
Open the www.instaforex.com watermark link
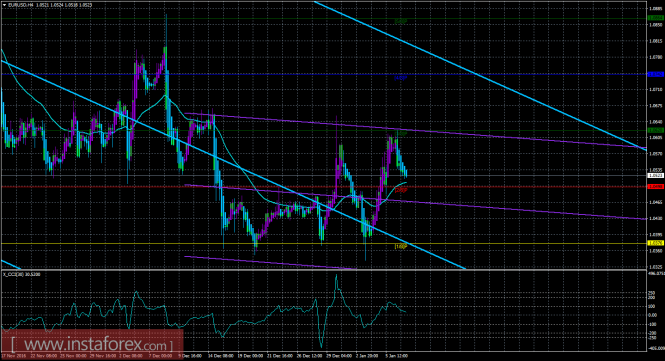click(x=92, y=344)
